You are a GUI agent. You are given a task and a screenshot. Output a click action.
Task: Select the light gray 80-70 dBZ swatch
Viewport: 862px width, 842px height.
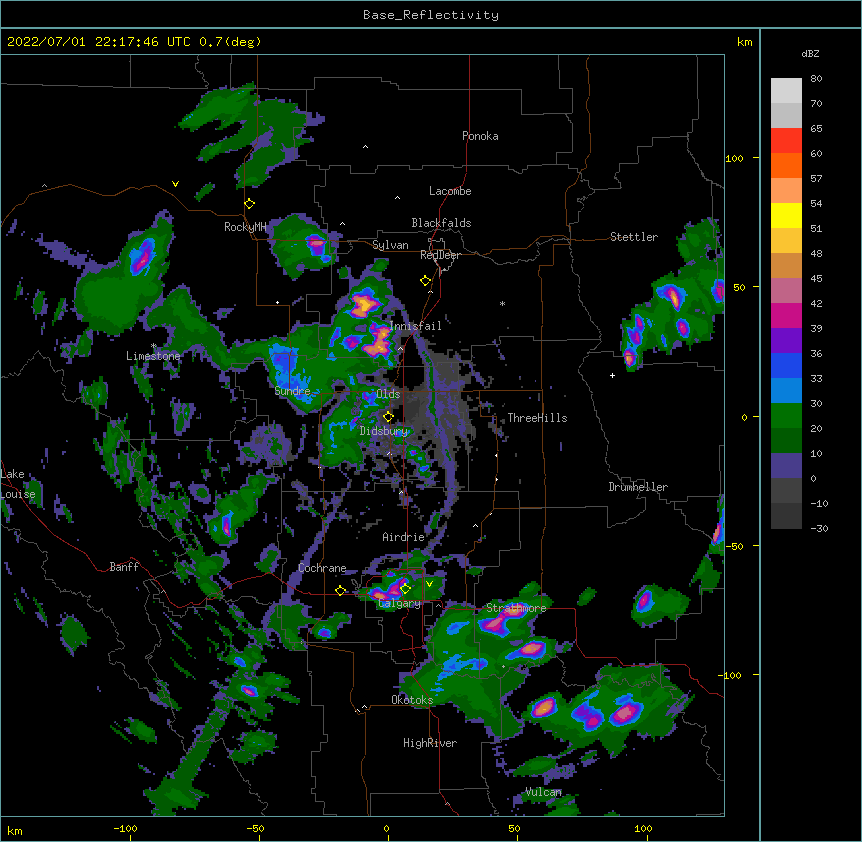tap(786, 91)
